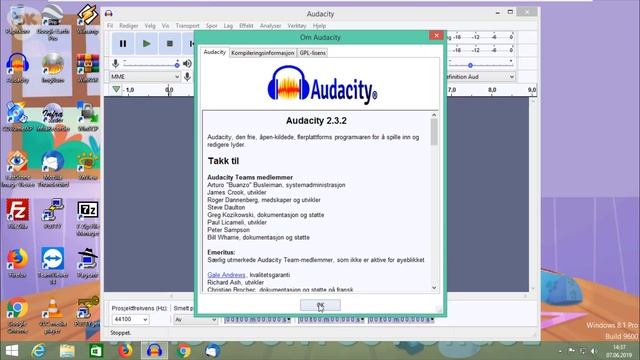Click the OK button in the Om Audacity dialog
The width and height of the screenshot is (640, 360).
click(320, 305)
